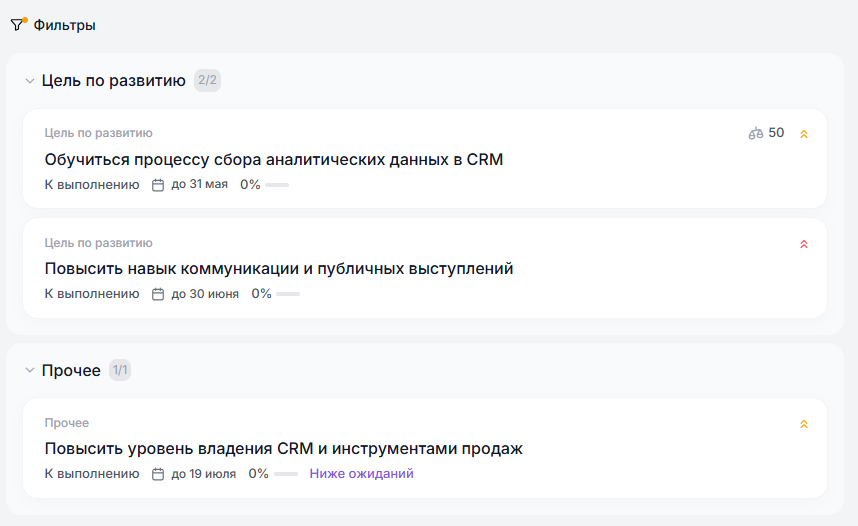The image size is (858, 526).
Task: Click the weight scale icon beside 50
Action: pyautogui.click(x=755, y=133)
